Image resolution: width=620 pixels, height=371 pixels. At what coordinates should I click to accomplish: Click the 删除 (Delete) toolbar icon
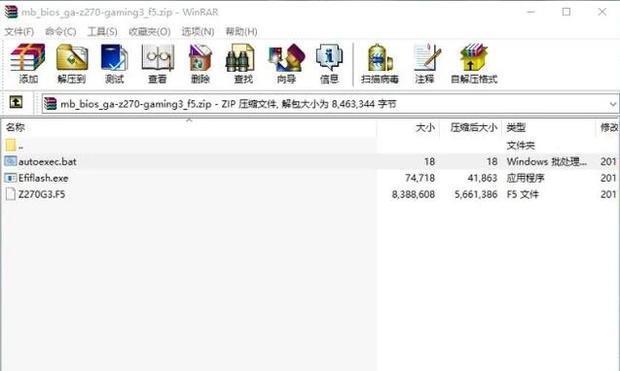click(x=200, y=63)
